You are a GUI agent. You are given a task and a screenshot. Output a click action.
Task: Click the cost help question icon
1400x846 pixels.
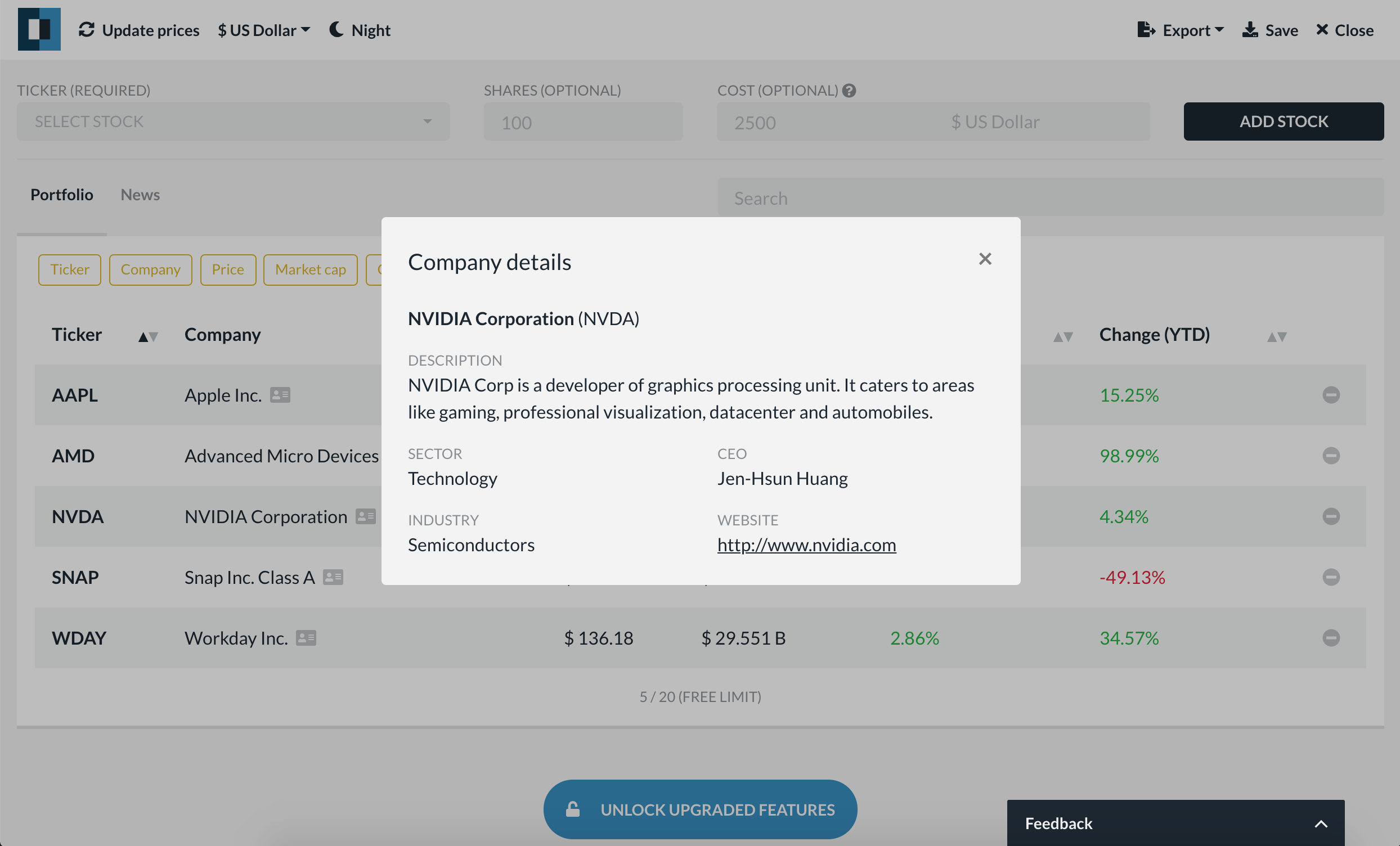coord(849,91)
